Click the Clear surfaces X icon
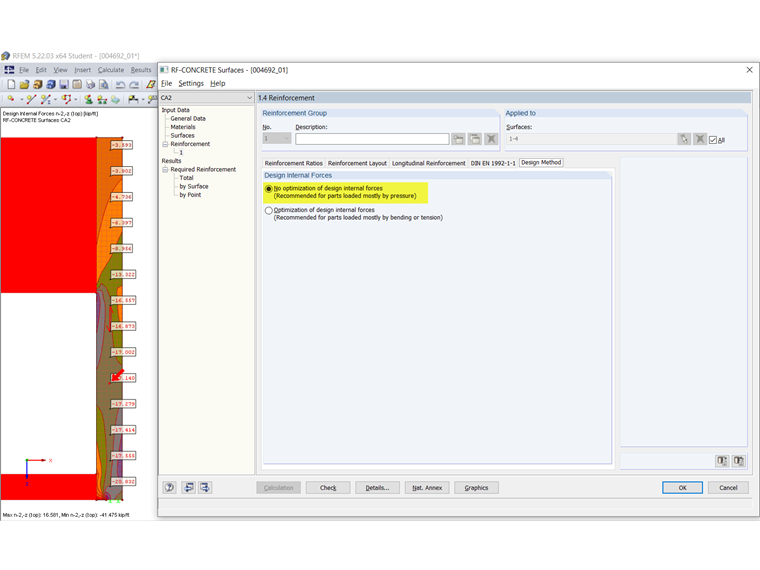The width and height of the screenshot is (760, 570). pos(699,139)
